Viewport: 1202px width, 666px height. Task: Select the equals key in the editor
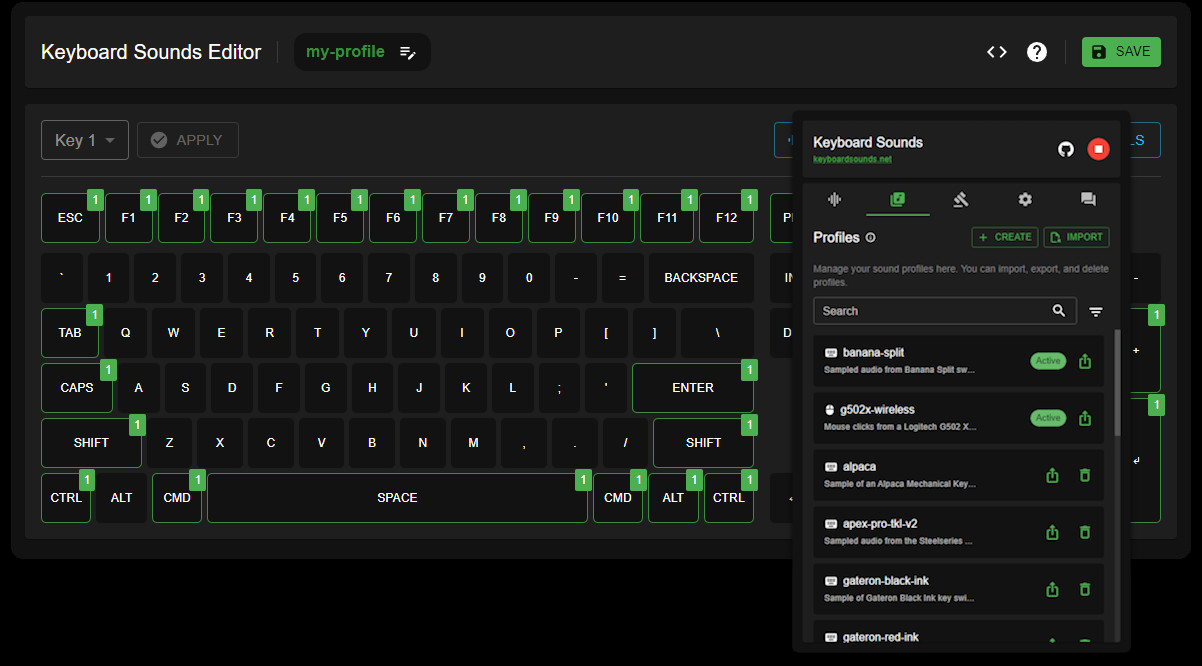click(623, 278)
